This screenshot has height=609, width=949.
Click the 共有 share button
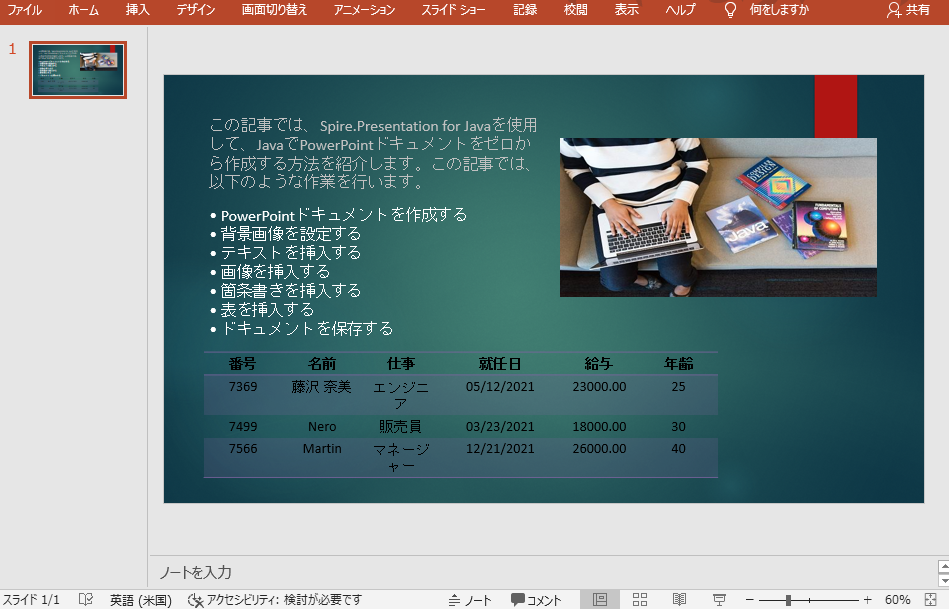[908, 10]
